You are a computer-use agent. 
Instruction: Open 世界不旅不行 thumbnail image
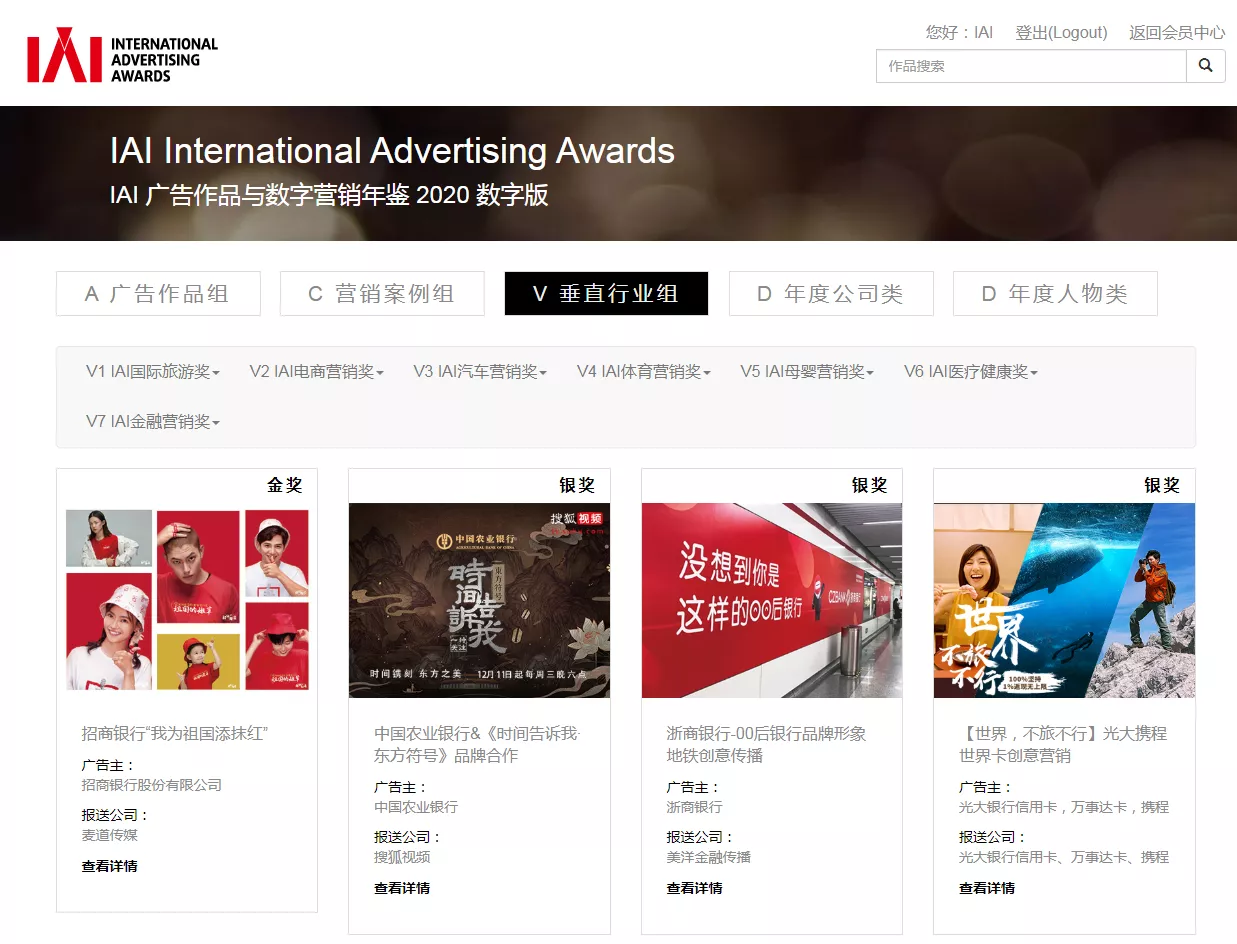1064,600
